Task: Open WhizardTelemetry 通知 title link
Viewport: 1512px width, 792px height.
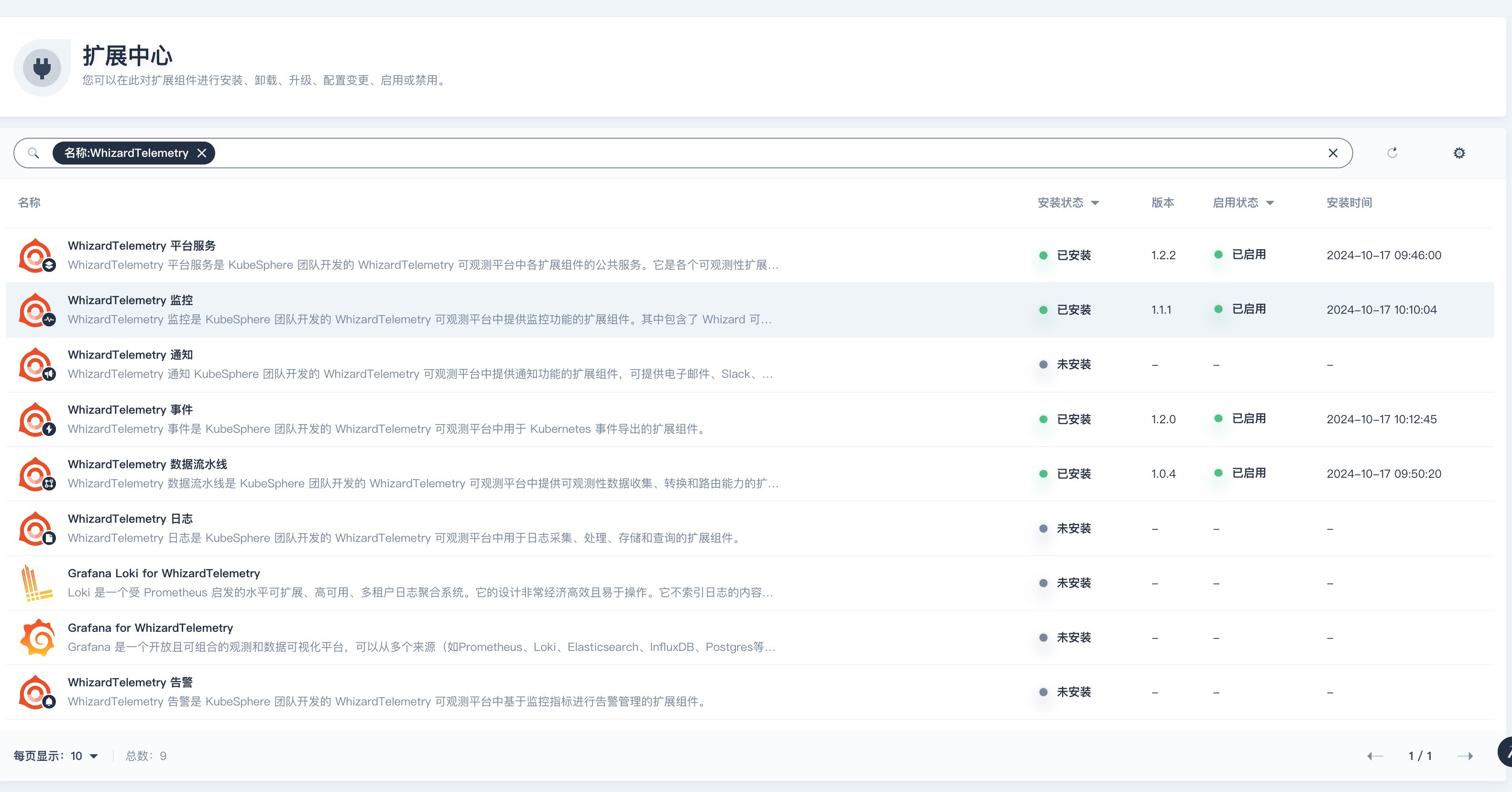Action: 131,355
